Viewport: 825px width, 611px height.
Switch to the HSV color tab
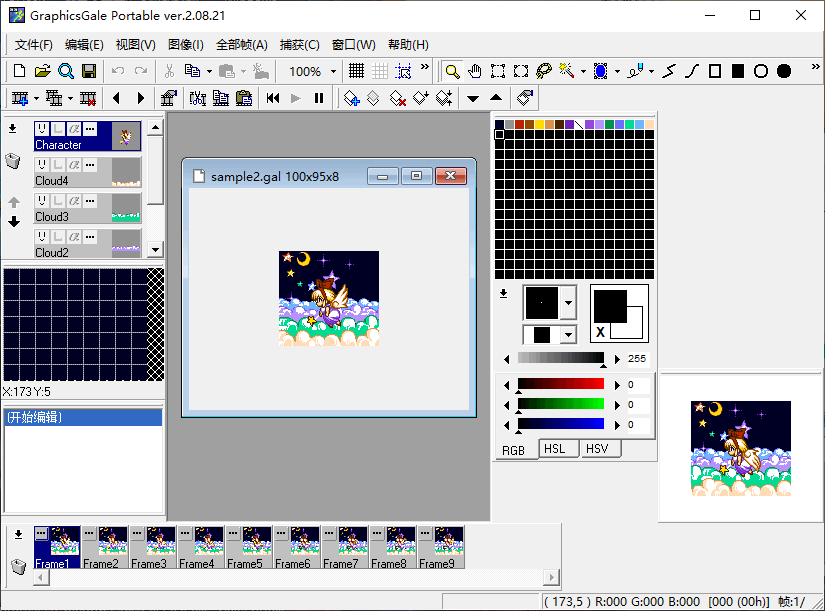point(600,449)
